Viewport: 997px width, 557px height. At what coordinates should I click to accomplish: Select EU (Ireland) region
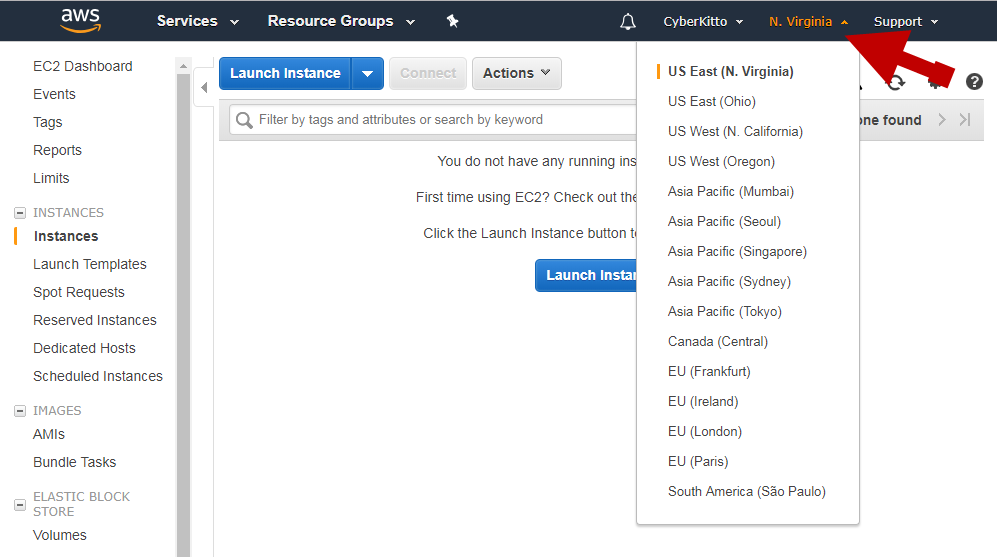[703, 401]
